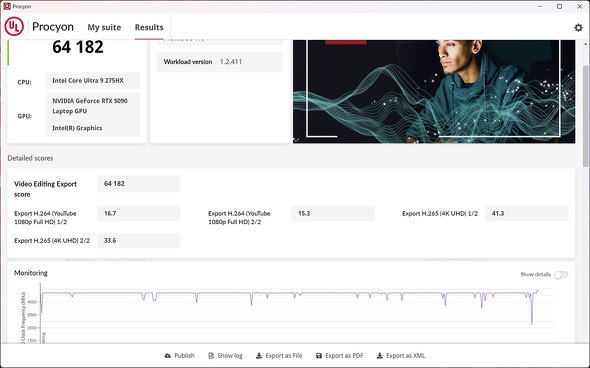Click the Publish button label
590x368 pixels.
click(x=184, y=356)
